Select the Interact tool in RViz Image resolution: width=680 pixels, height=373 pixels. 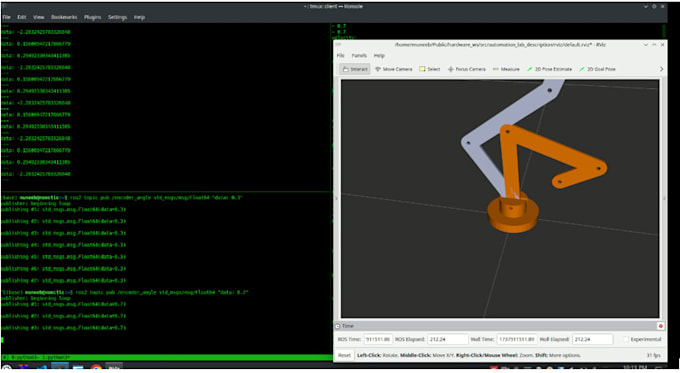[355, 69]
